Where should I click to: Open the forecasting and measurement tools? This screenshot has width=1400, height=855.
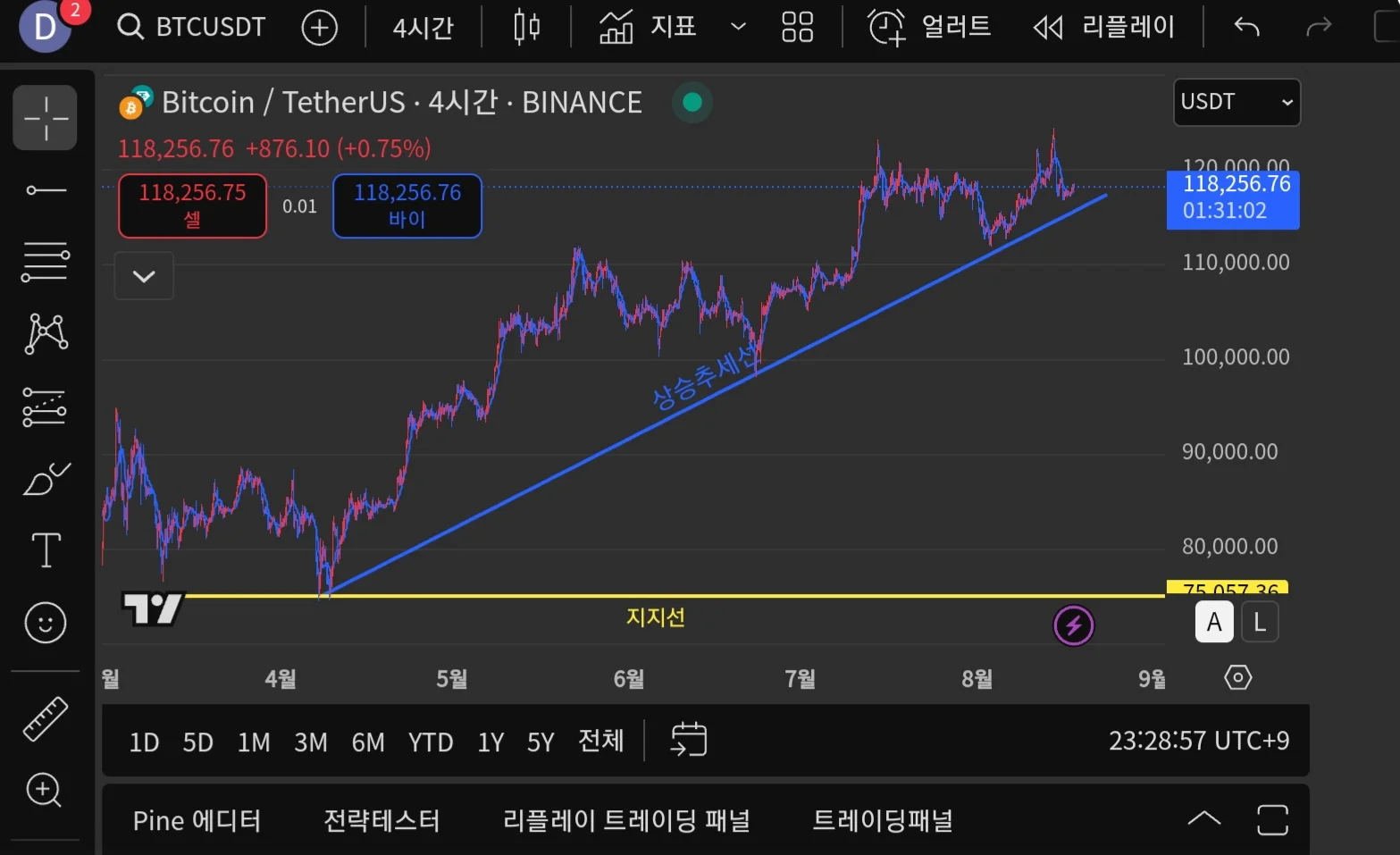point(45,407)
